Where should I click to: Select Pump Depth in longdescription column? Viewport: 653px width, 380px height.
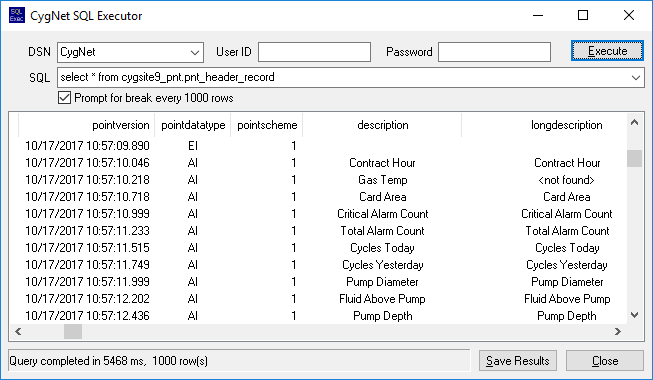[x=566, y=316]
